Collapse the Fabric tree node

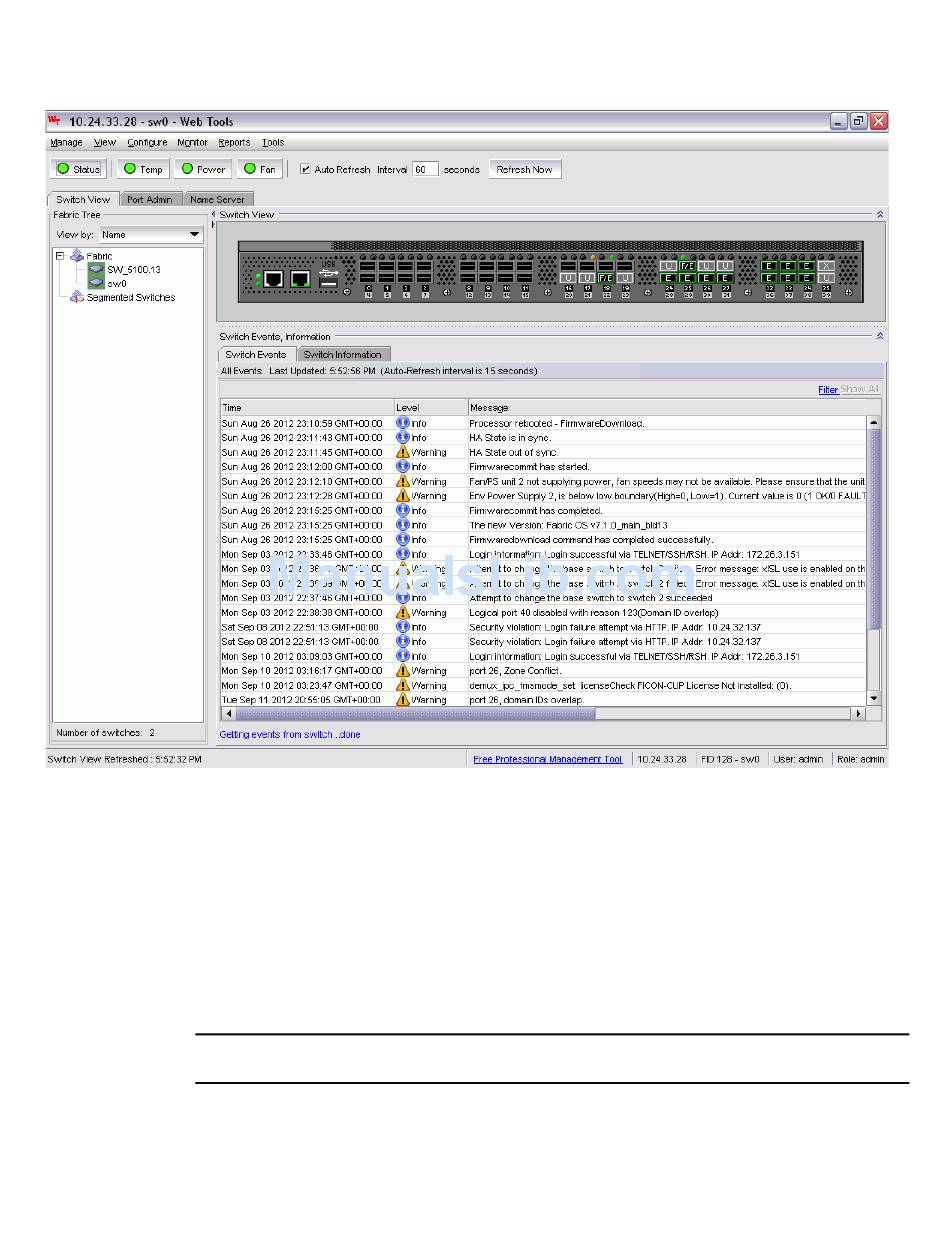tap(60, 256)
